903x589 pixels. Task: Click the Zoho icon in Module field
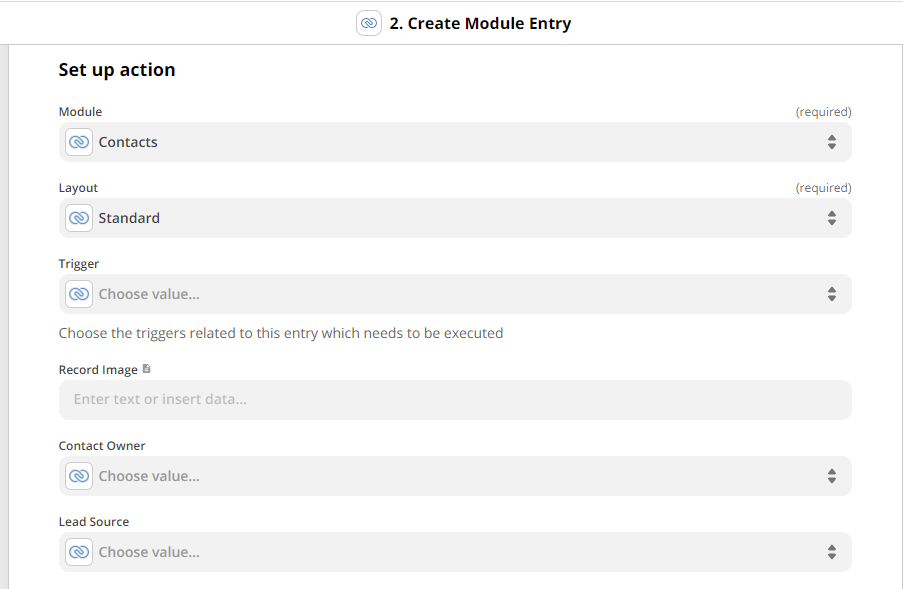(x=79, y=142)
